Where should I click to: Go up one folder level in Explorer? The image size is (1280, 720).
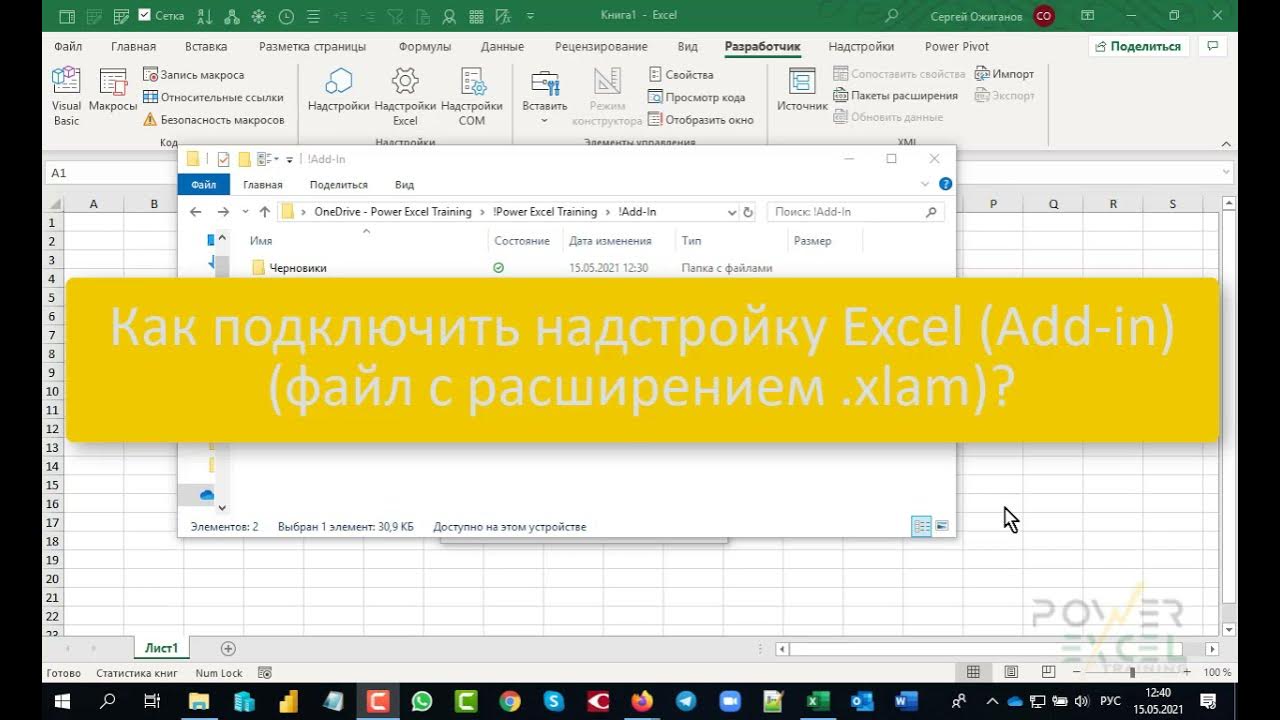click(264, 212)
